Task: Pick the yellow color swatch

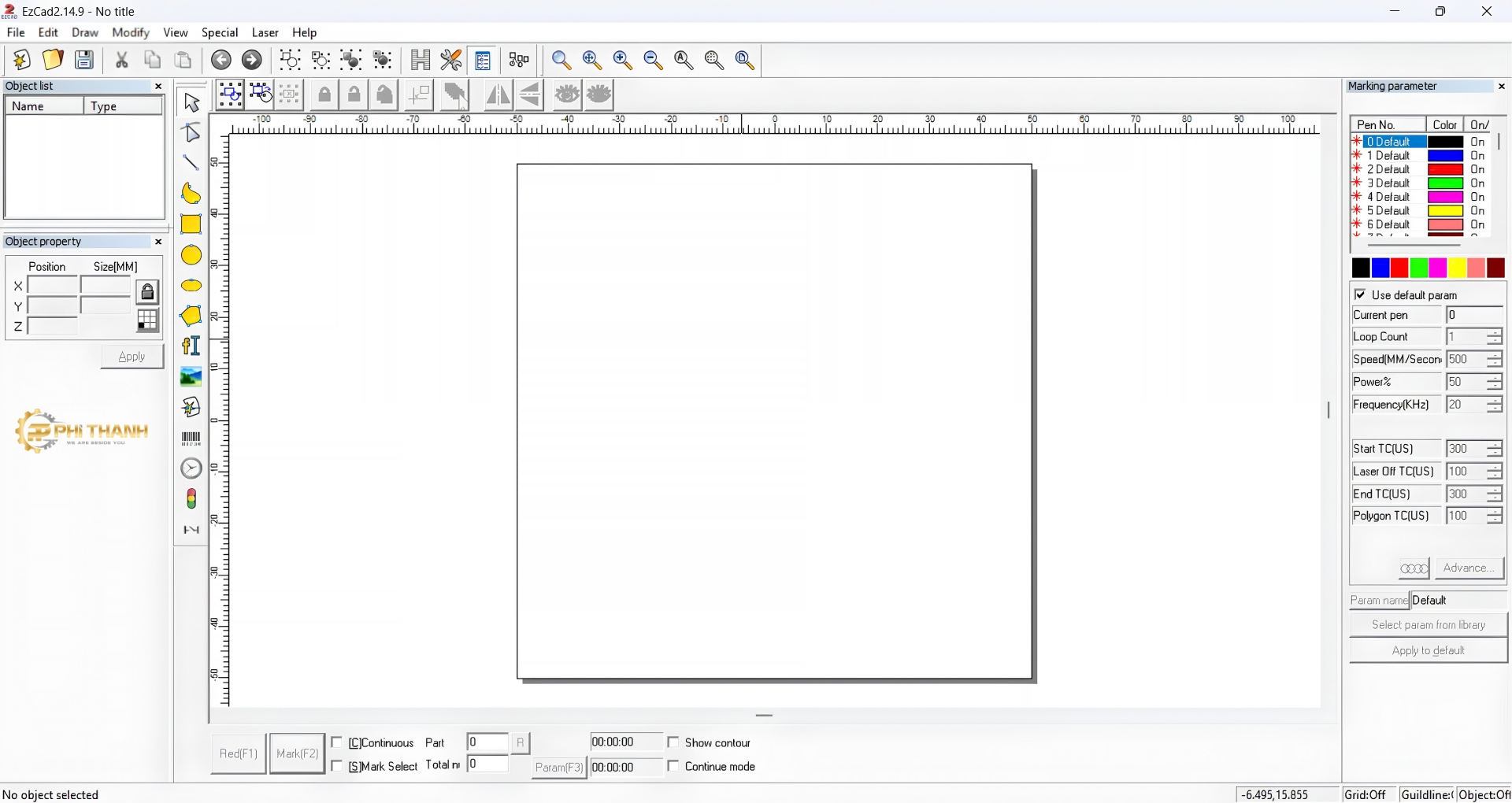Action: [x=1458, y=269]
